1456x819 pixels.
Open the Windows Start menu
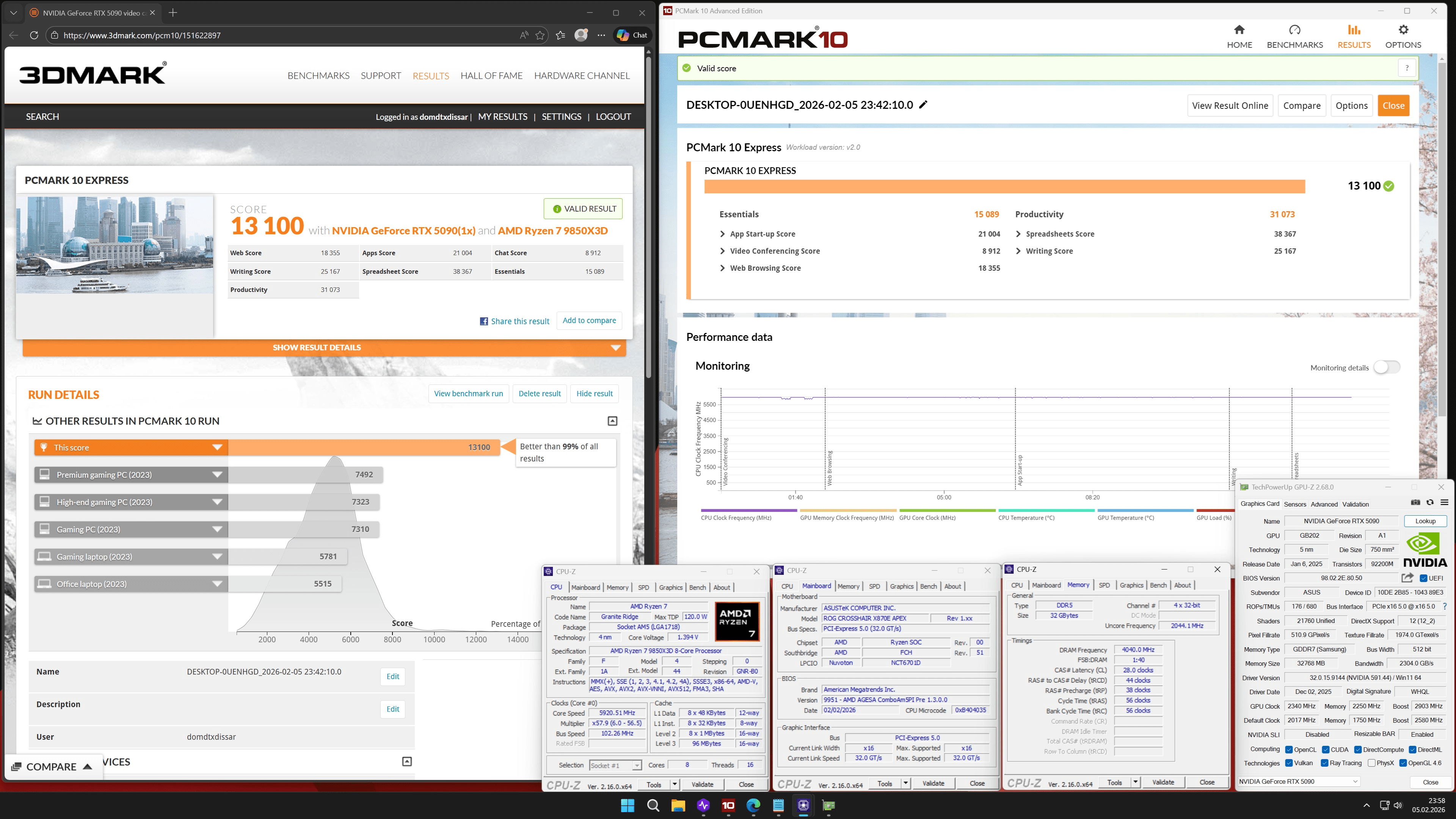point(628,805)
